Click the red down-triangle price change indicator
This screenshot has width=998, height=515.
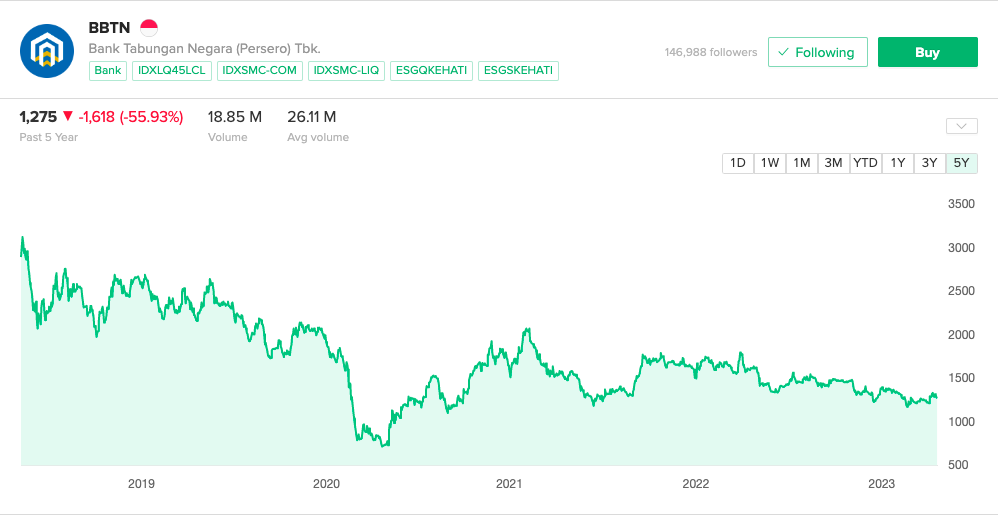click(x=68, y=116)
